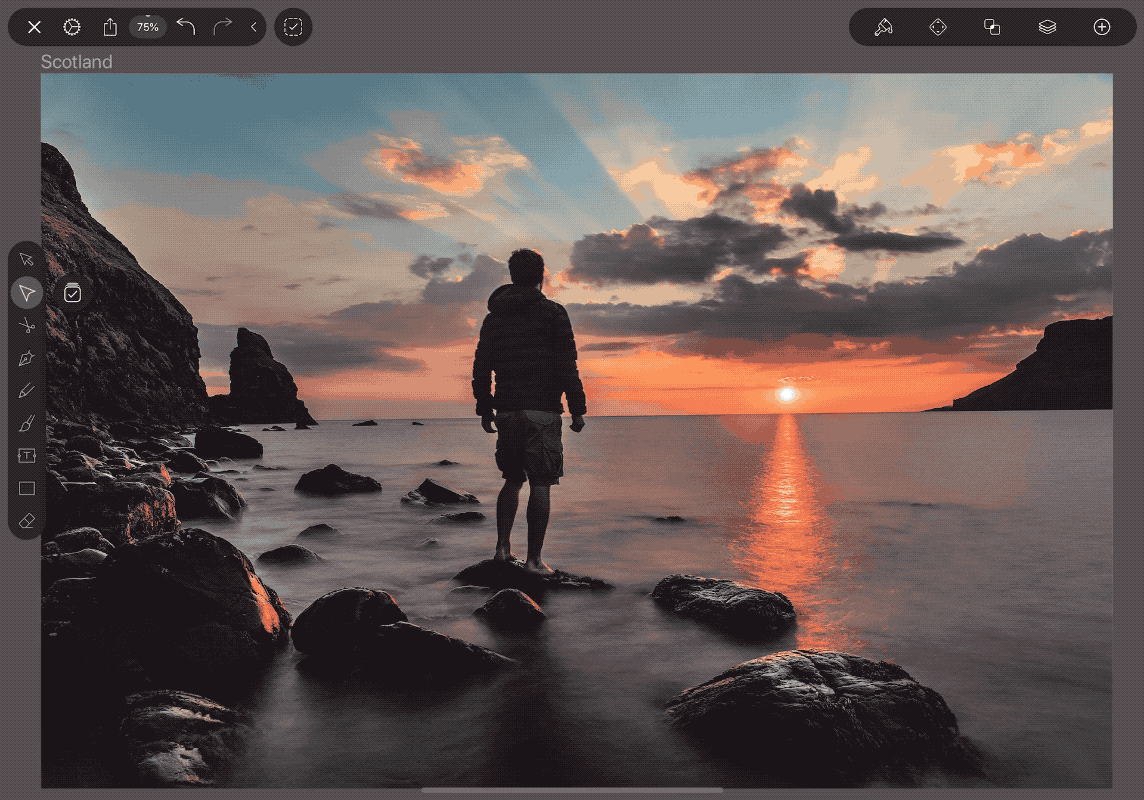The image size is (1144, 800).
Task: Open the Arrange inspector tab
Action: coord(938,27)
